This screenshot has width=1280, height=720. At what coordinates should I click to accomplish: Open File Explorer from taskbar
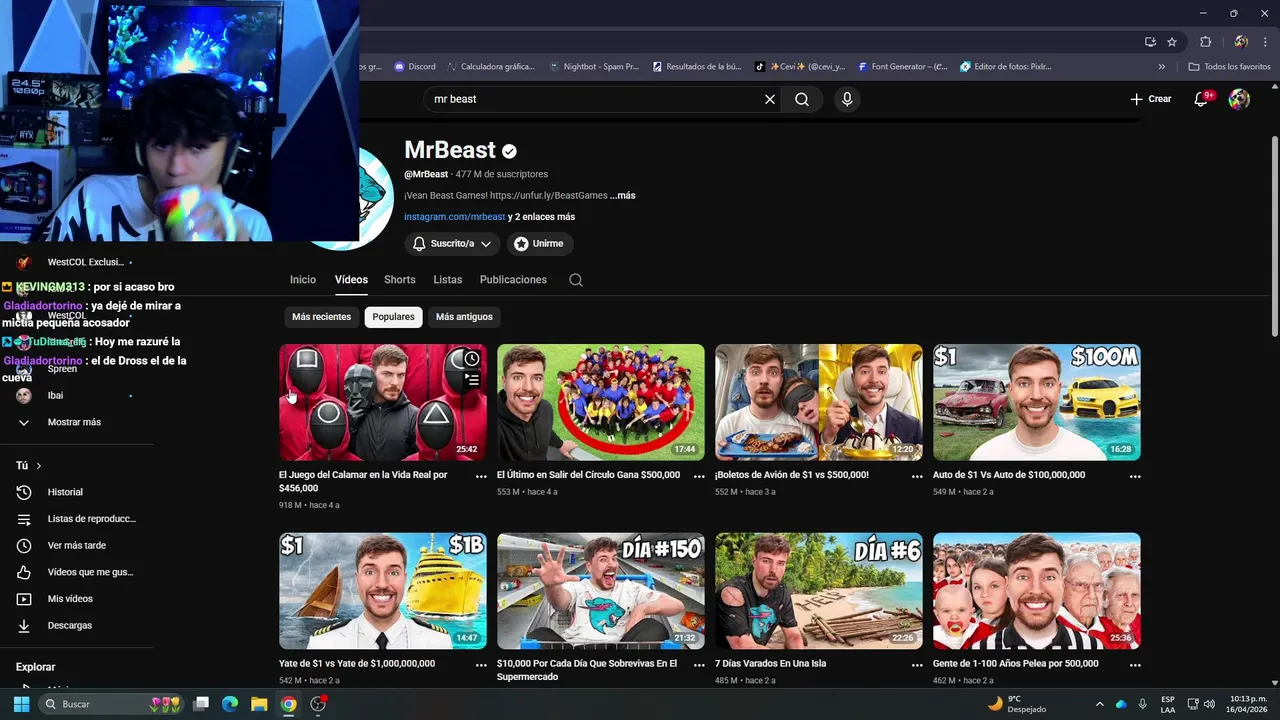click(x=259, y=704)
